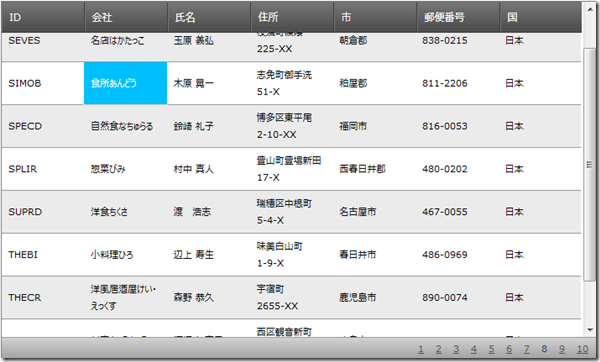Select the name 玉原 義弘
Image resolution: width=600 pixels, height=362 pixels.
[194, 41]
